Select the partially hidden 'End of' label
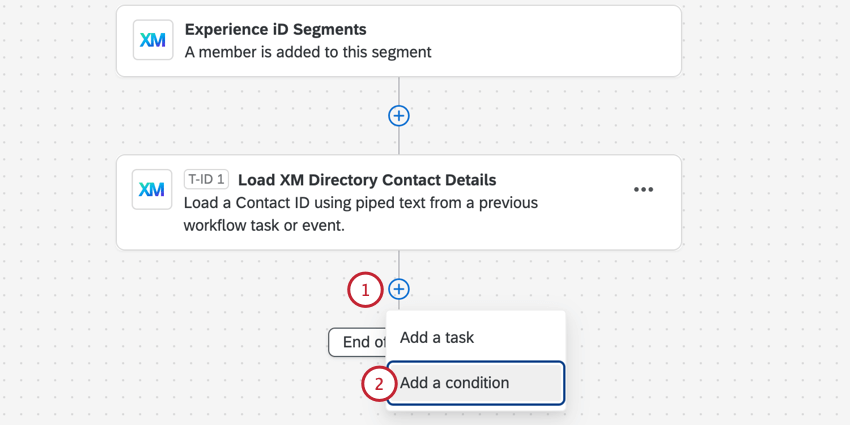Viewport: 850px width, 425px height. tap(357, 342)
